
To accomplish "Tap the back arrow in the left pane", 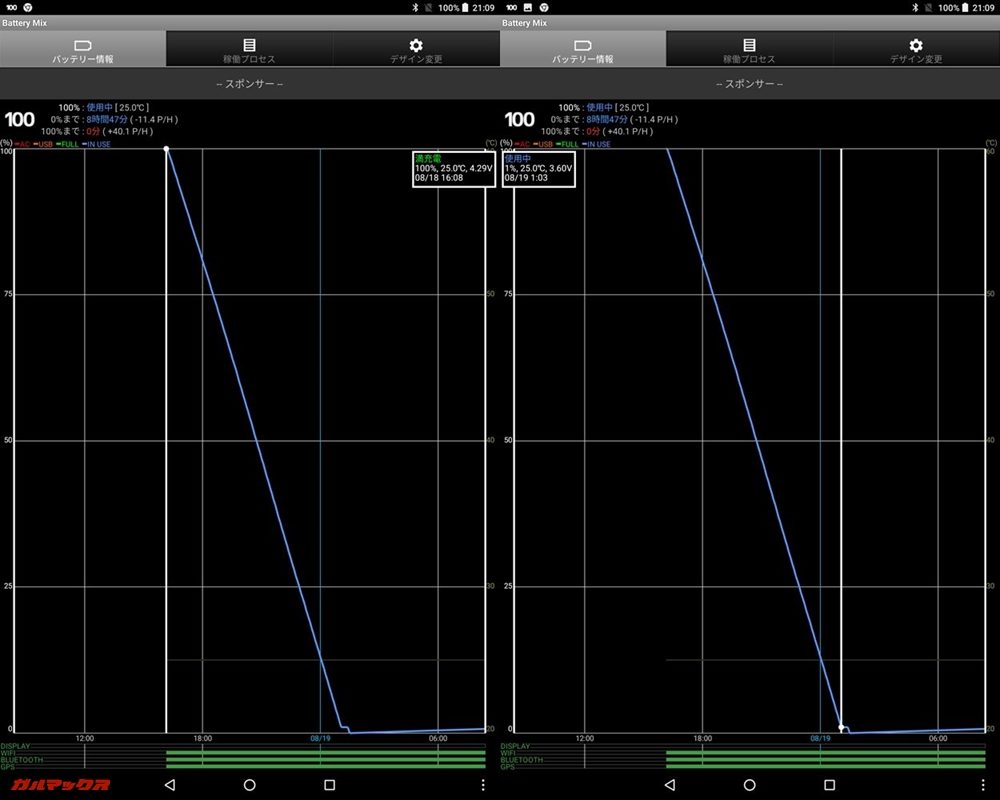I will click(x=169, y=785).
